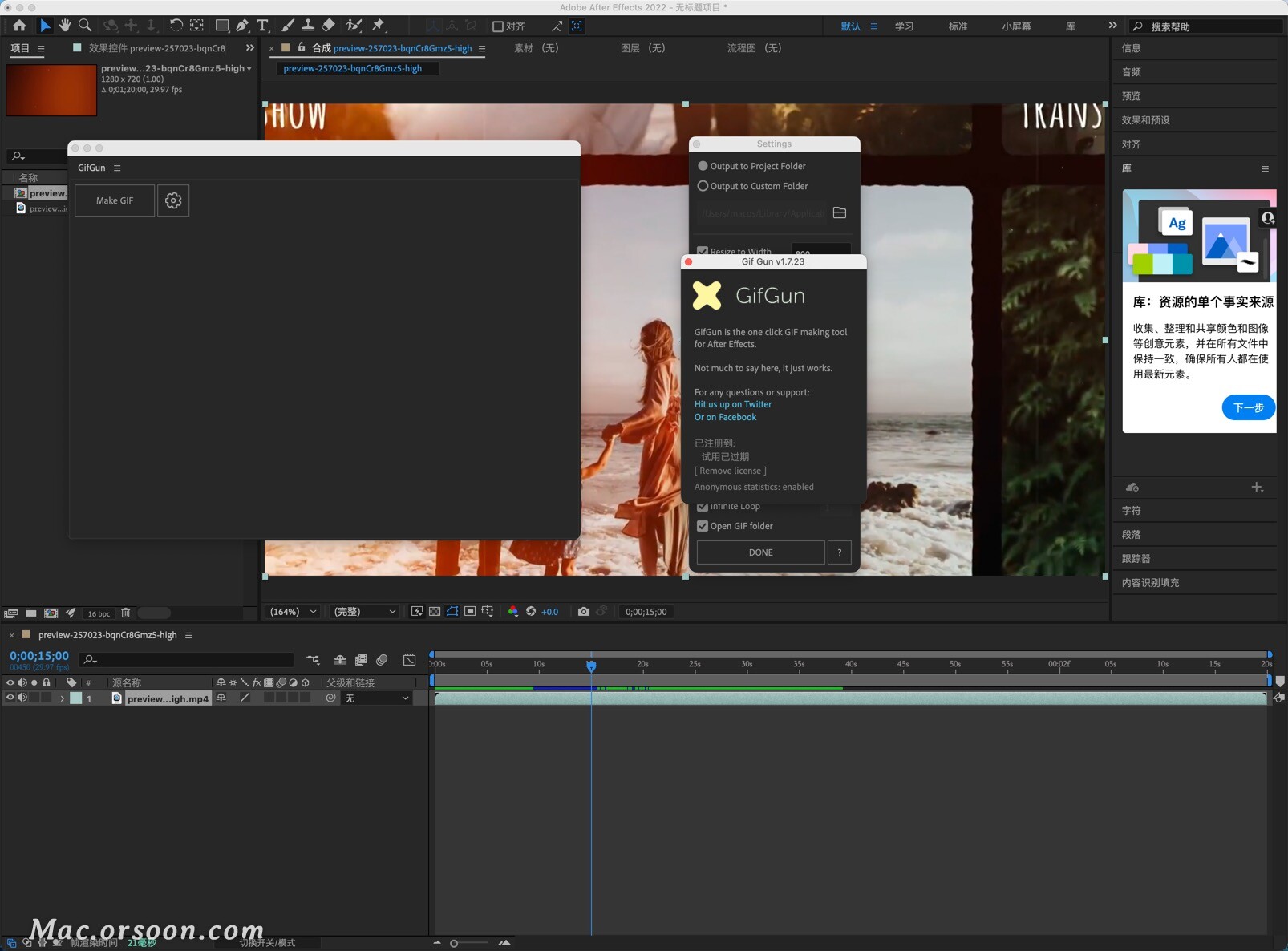Screen dimensions: 1288x951
Task: Click the current time indicator marker
Action: (x=591, y=666)
